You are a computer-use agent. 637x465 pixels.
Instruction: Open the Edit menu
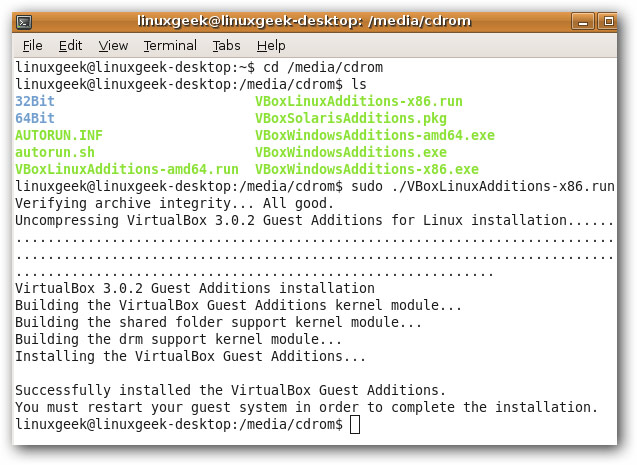[x=70, y=45]
